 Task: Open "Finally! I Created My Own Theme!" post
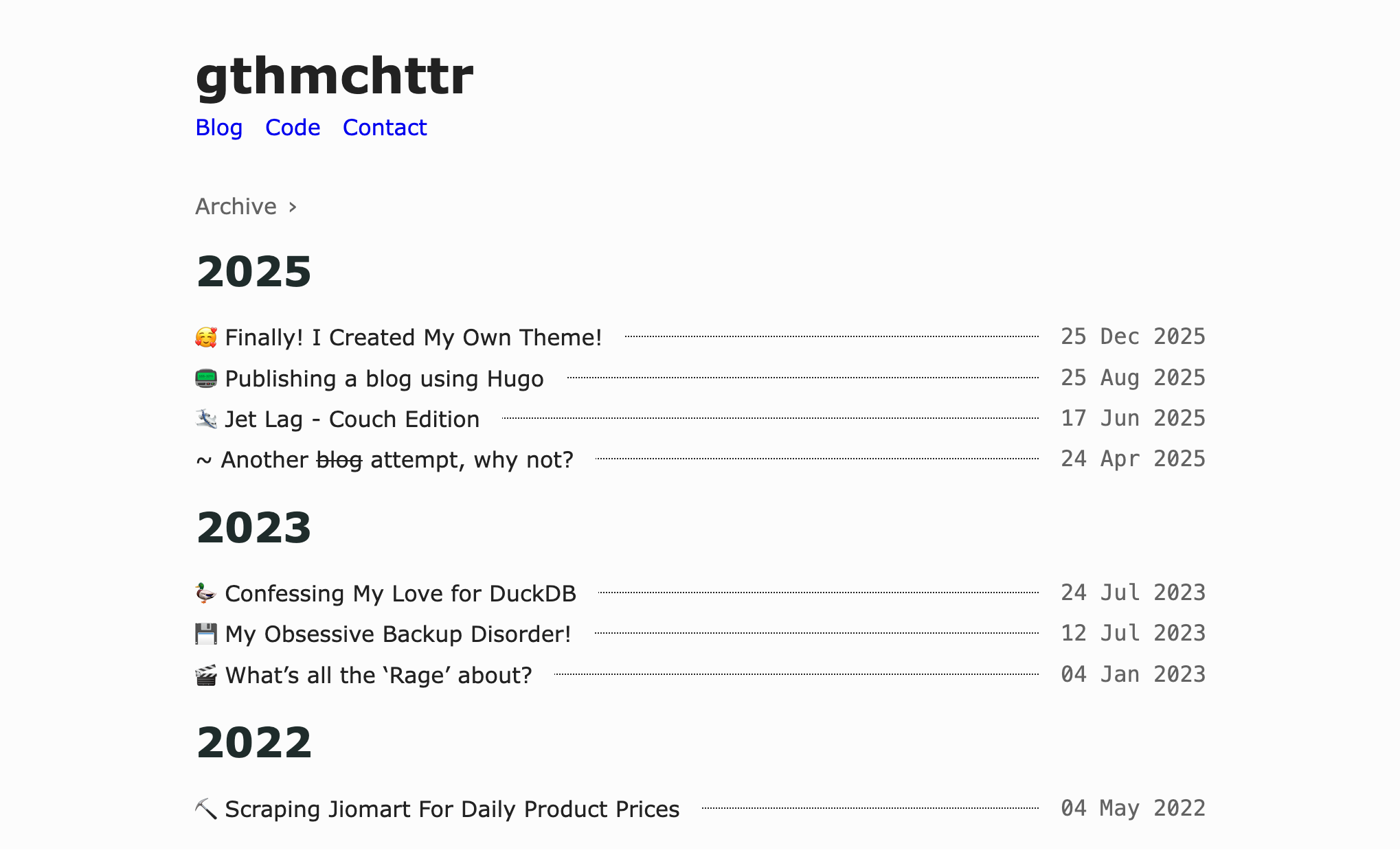point(413,337)
